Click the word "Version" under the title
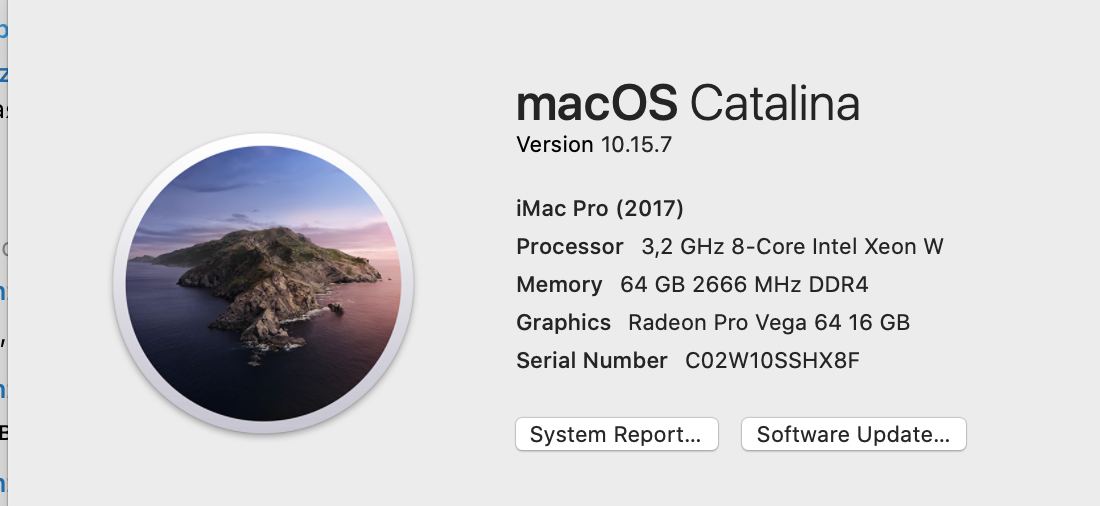 554,145
